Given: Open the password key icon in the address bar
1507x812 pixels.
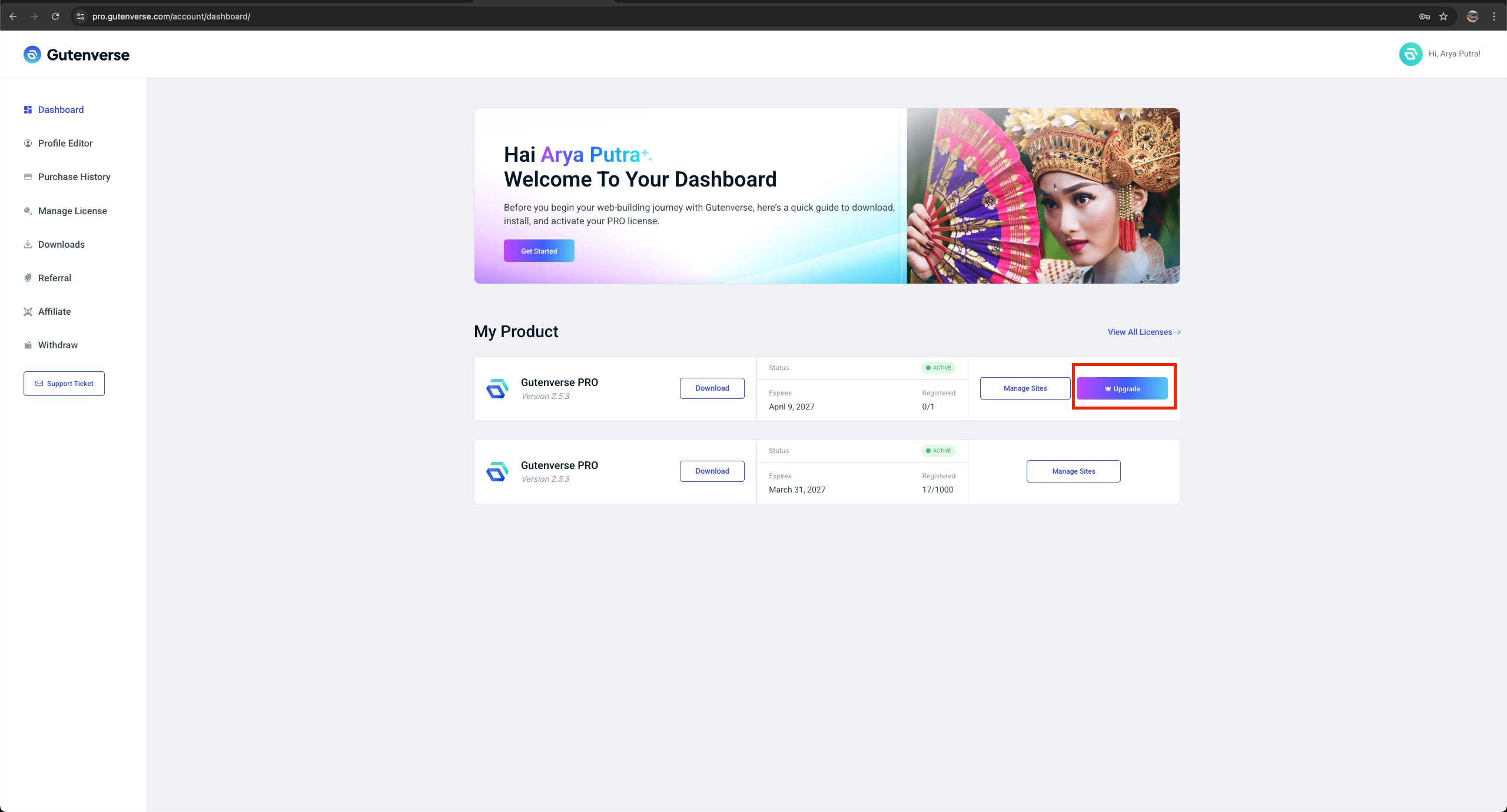Looking at the screenshot, I should [1424, 16].
